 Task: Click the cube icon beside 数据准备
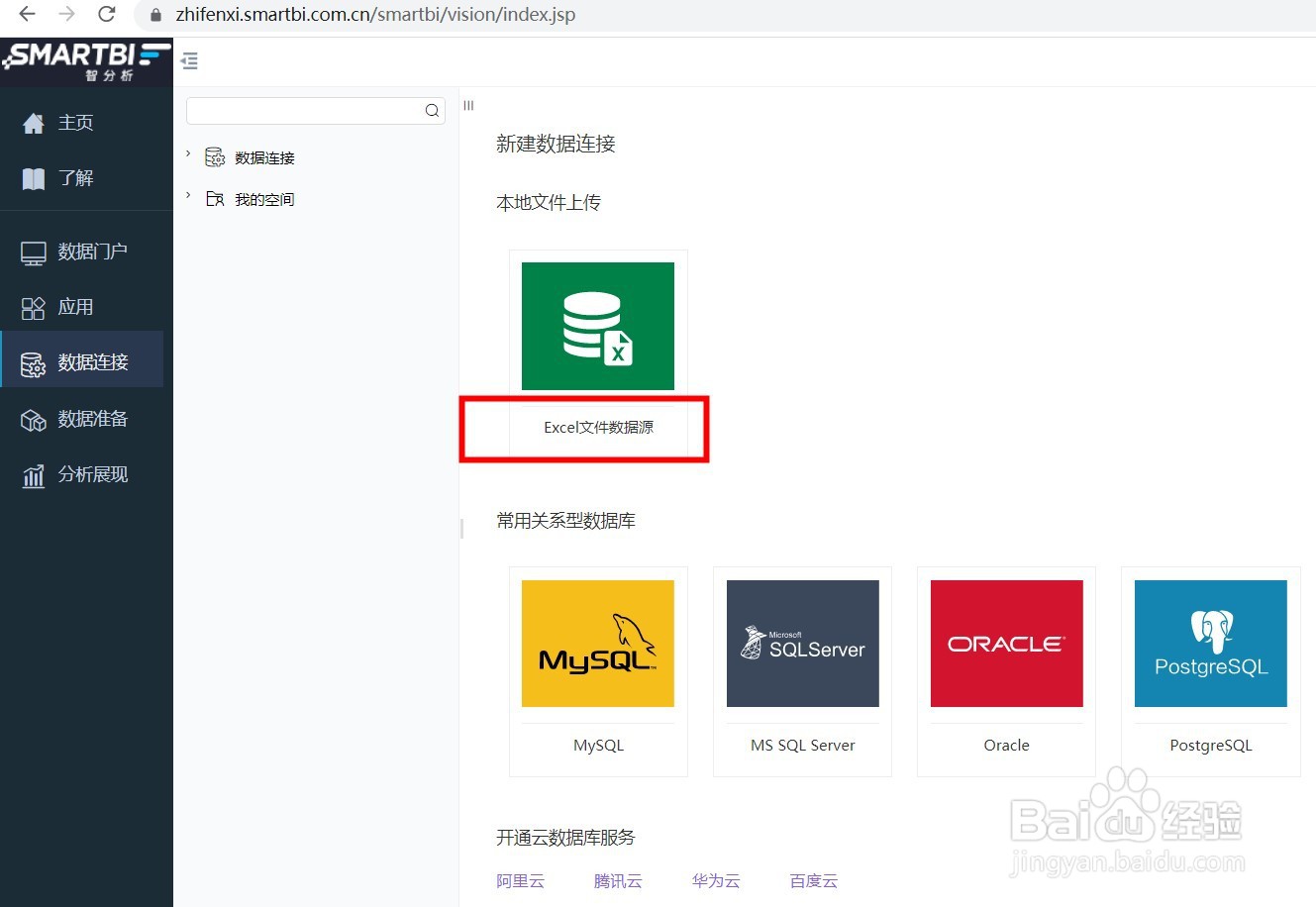[34, 420]
